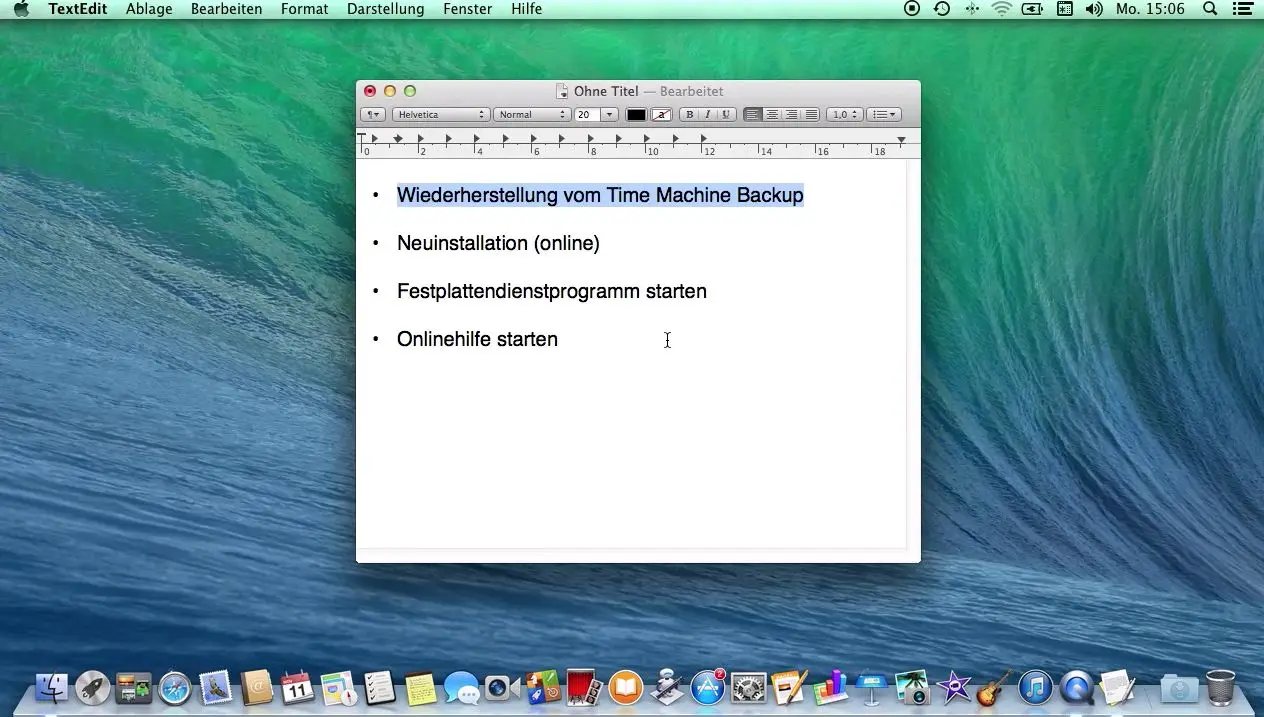Click the clock showing Mo. 15:06
1264x717 pixels.
(x=1150, y=9)
